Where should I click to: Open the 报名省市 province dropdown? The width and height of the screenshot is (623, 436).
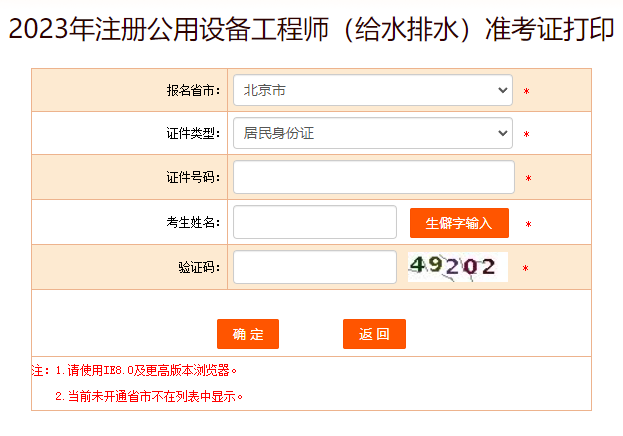(372, 90)
